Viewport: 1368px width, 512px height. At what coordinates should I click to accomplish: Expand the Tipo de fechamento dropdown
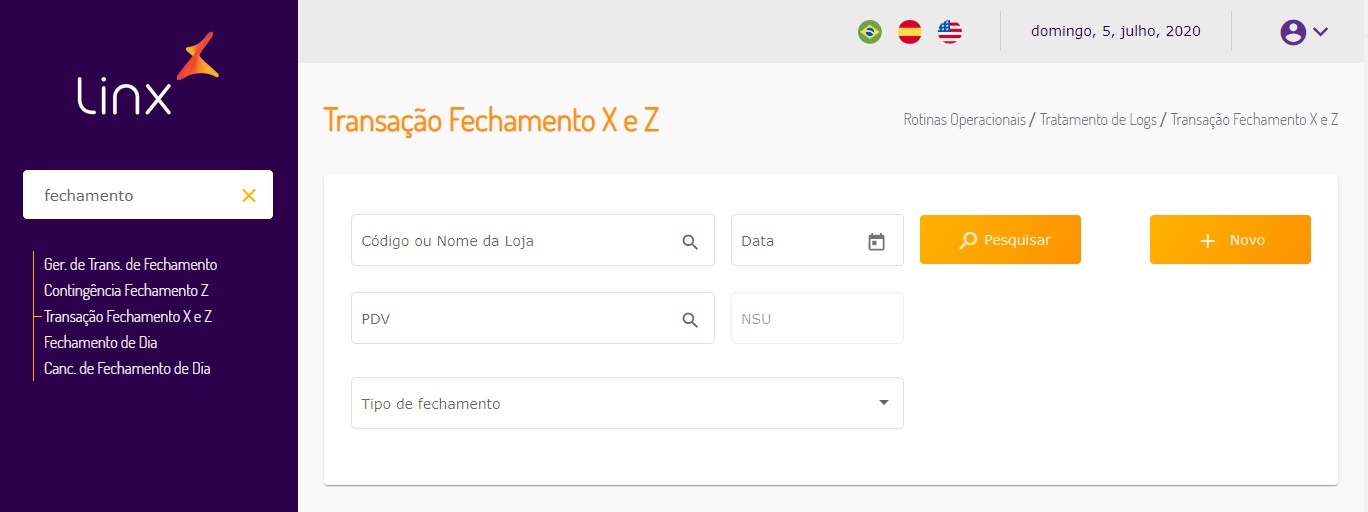click(x=883, y=403)
